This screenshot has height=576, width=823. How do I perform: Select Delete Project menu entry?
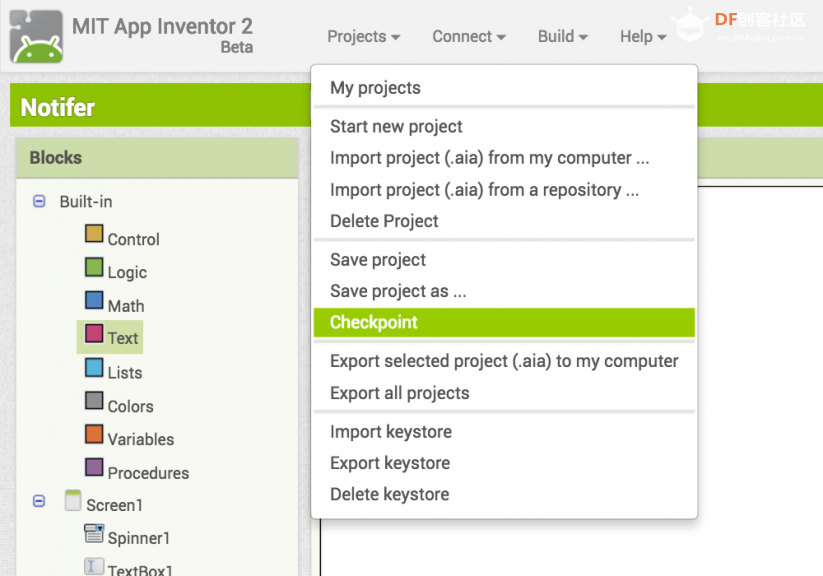coord(504,221)
